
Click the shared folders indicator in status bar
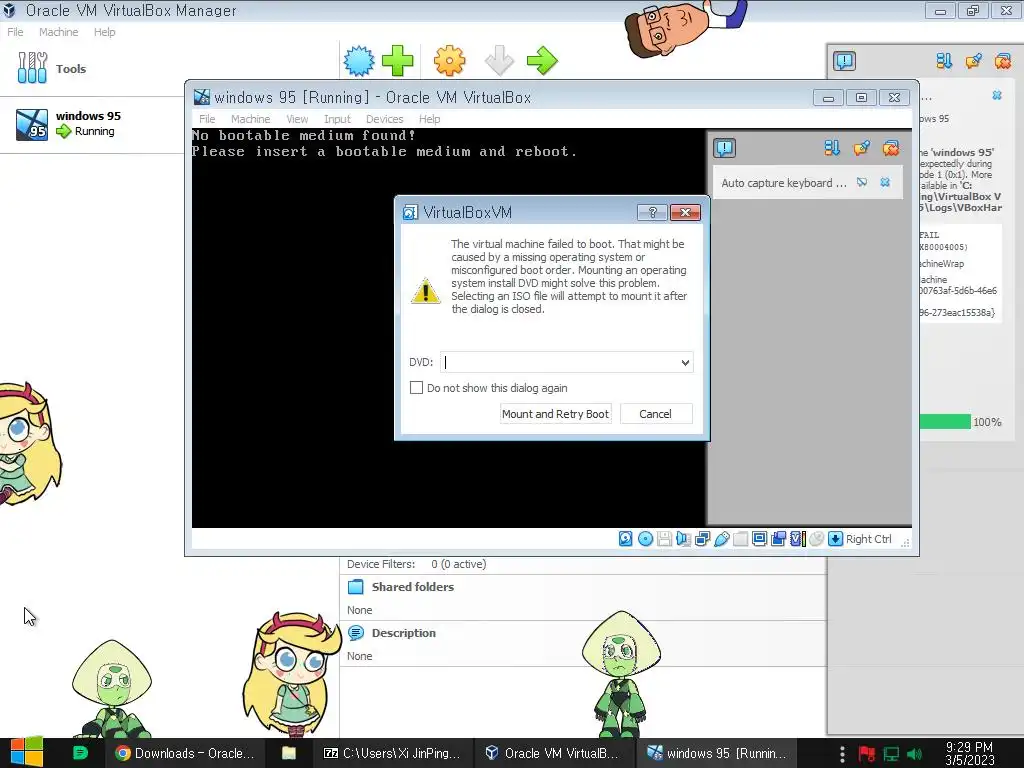741,539
